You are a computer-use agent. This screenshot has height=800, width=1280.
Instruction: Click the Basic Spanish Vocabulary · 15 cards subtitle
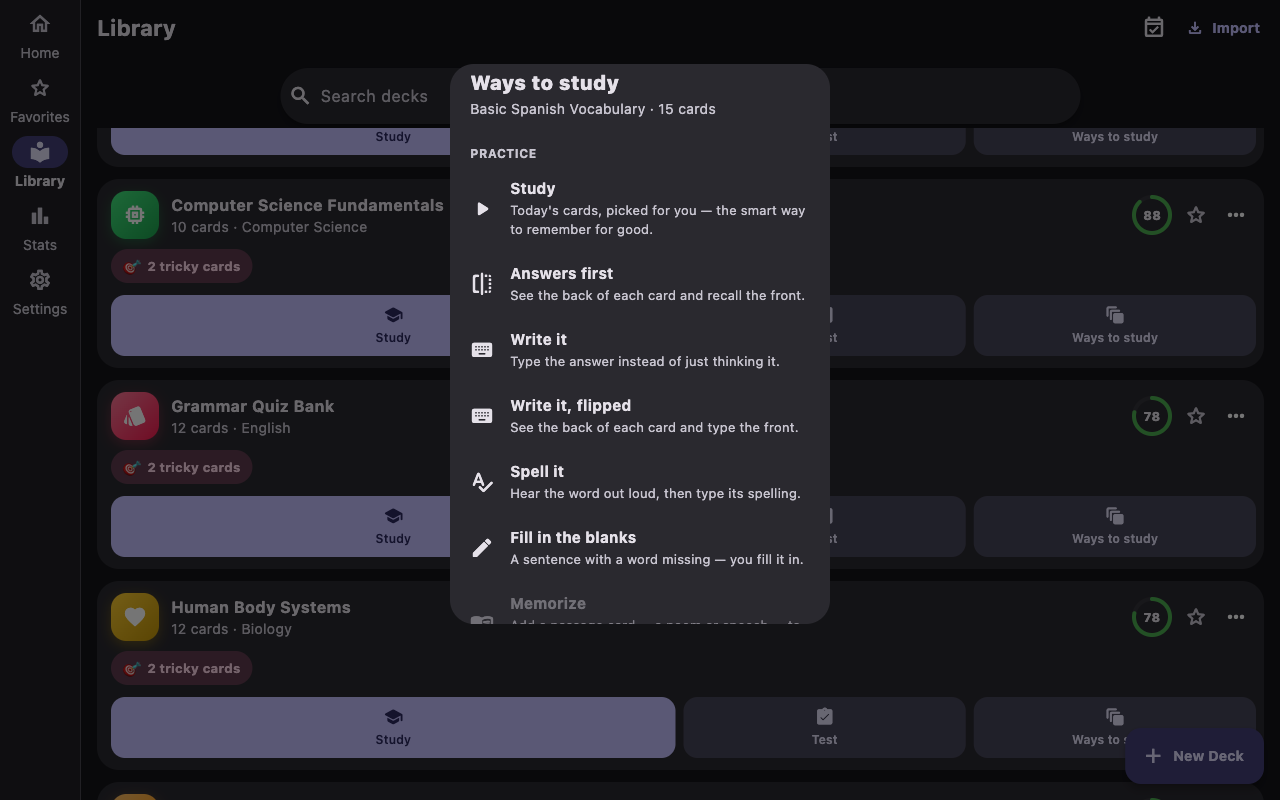coord(593,109)
